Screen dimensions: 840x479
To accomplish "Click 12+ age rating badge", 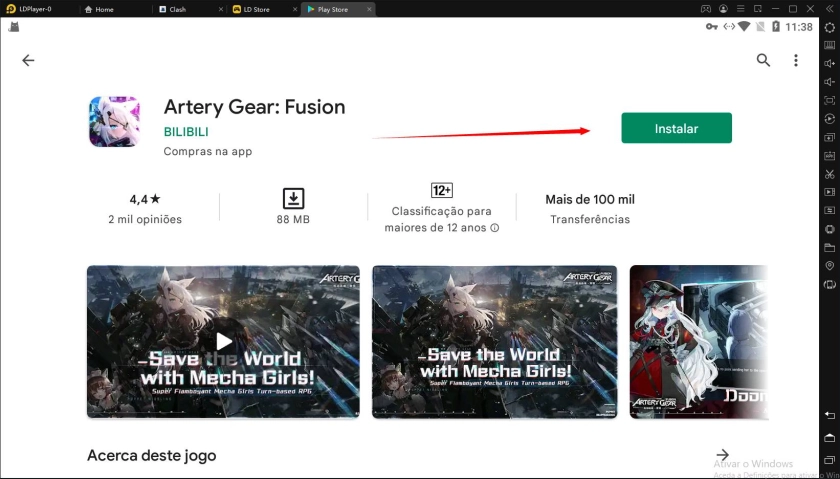I will (x=441, y=190).
